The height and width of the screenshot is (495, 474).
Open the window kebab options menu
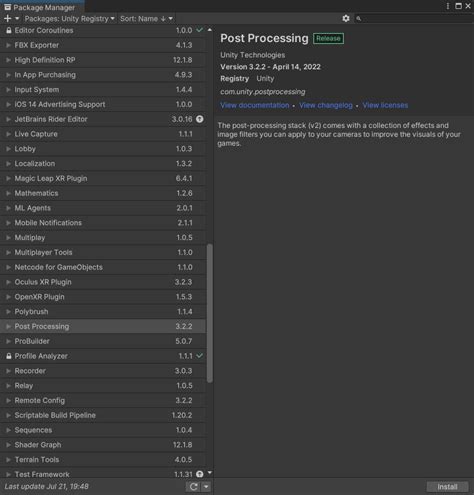(448, 6)
